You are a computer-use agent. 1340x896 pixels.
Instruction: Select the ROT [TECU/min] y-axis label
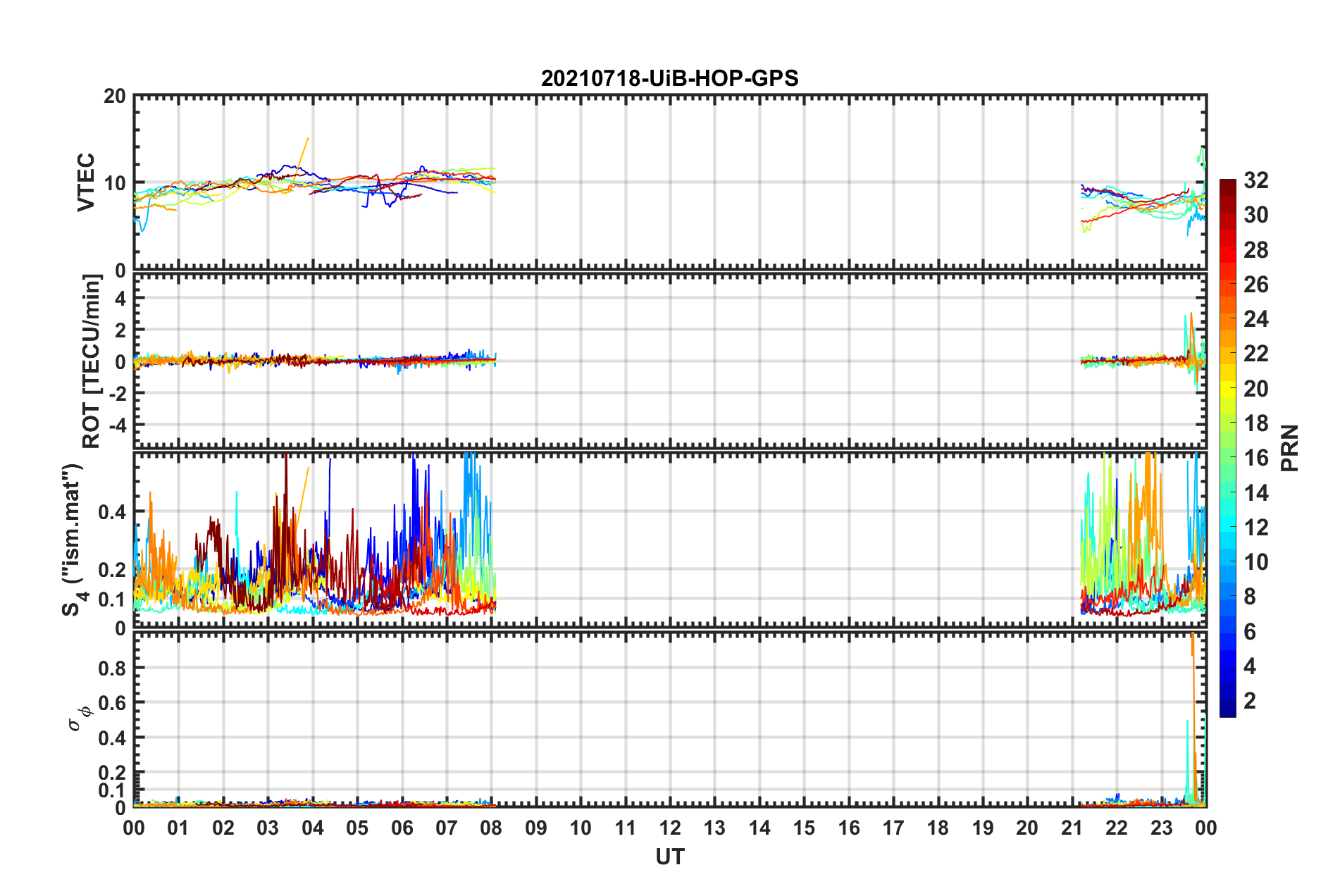click(91, 361)
